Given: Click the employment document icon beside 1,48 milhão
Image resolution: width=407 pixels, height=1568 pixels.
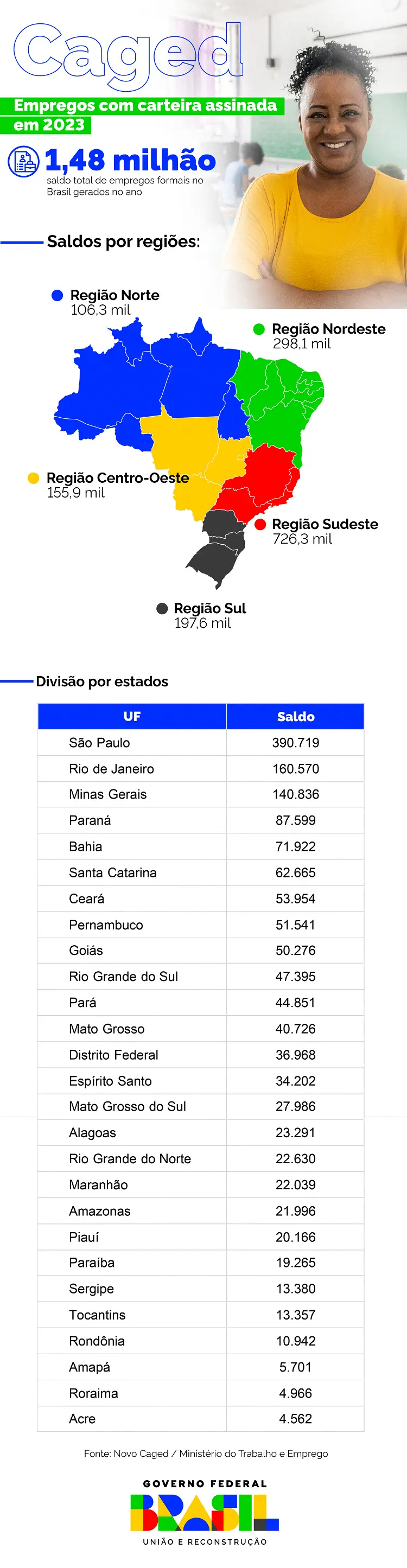Looking at the screenshot, I should pyautogui.click(x=23, y=162).
